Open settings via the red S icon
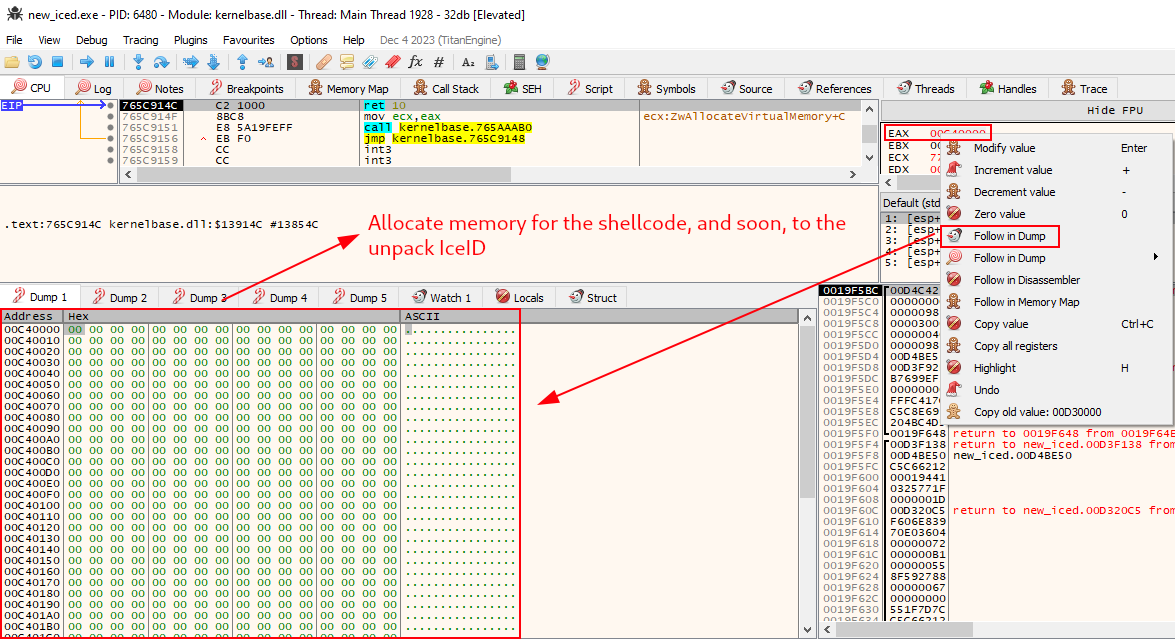1175x639 pixels. click(x=295, y=62)
